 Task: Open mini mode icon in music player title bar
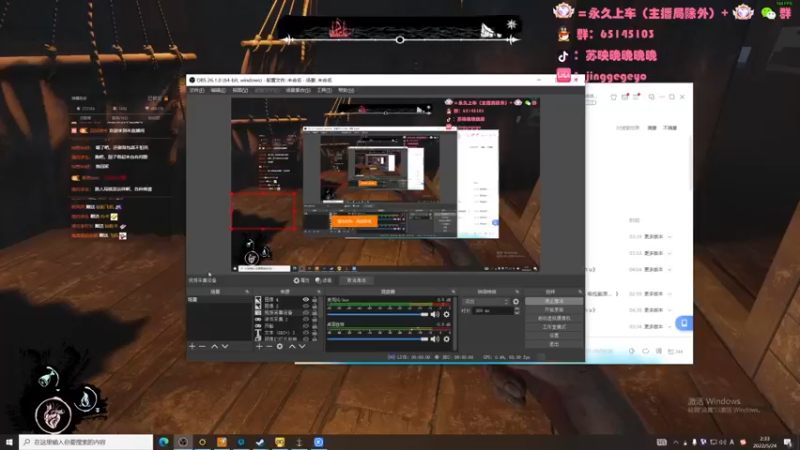point(652,97)
